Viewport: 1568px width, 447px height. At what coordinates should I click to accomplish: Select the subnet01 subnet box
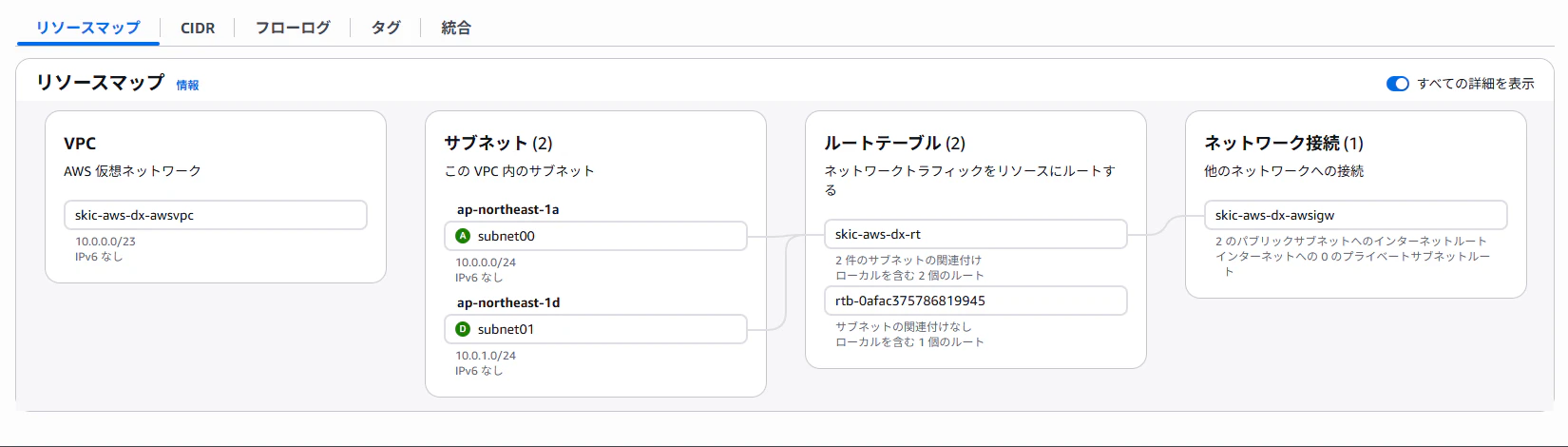596,329
